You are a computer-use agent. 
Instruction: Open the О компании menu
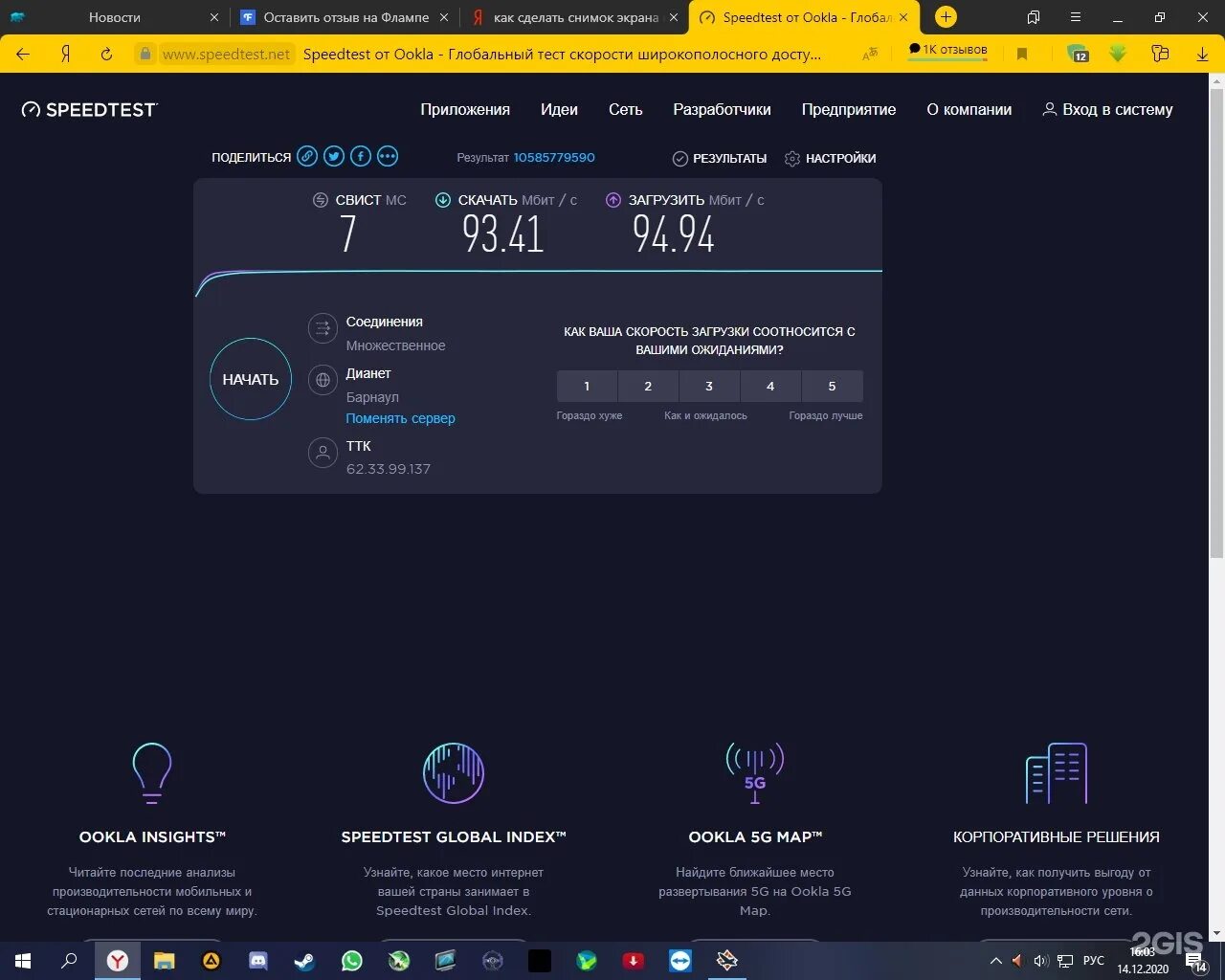pyautogui.click(x=969, y=109)
